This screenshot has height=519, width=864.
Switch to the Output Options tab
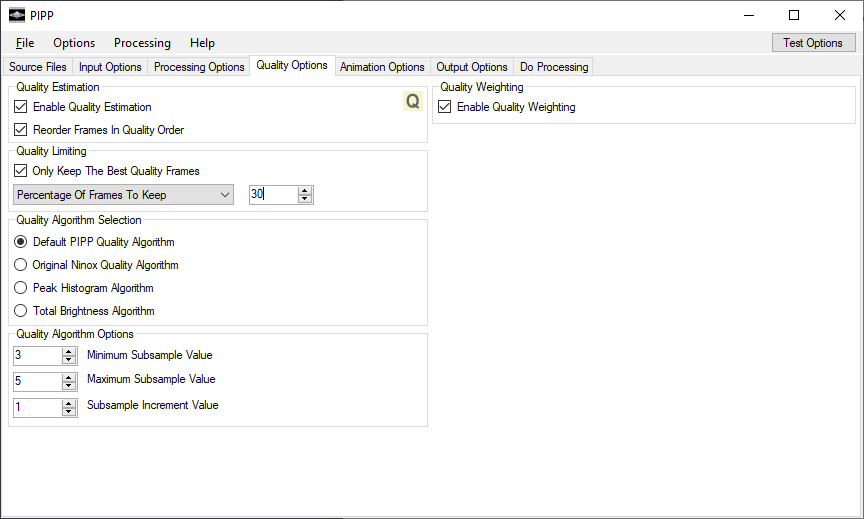472,67
